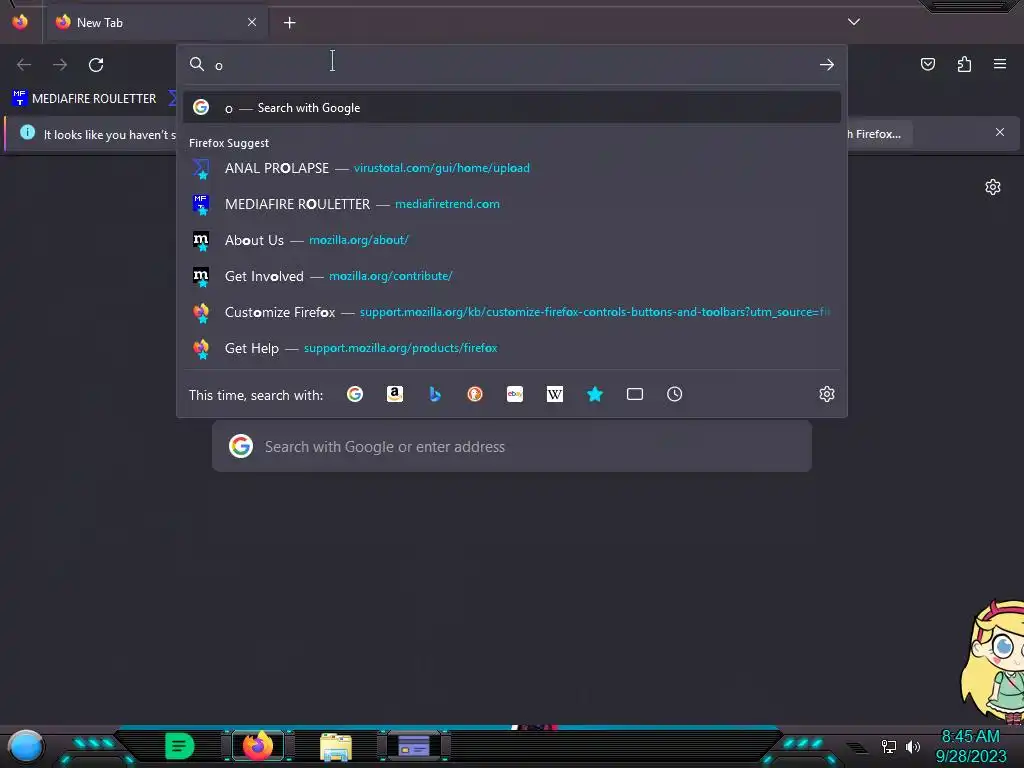1024x768 pixels.
Task: Dismiss the notification bar close icon
Action: pyautogui.click(x=1000, y=133)
